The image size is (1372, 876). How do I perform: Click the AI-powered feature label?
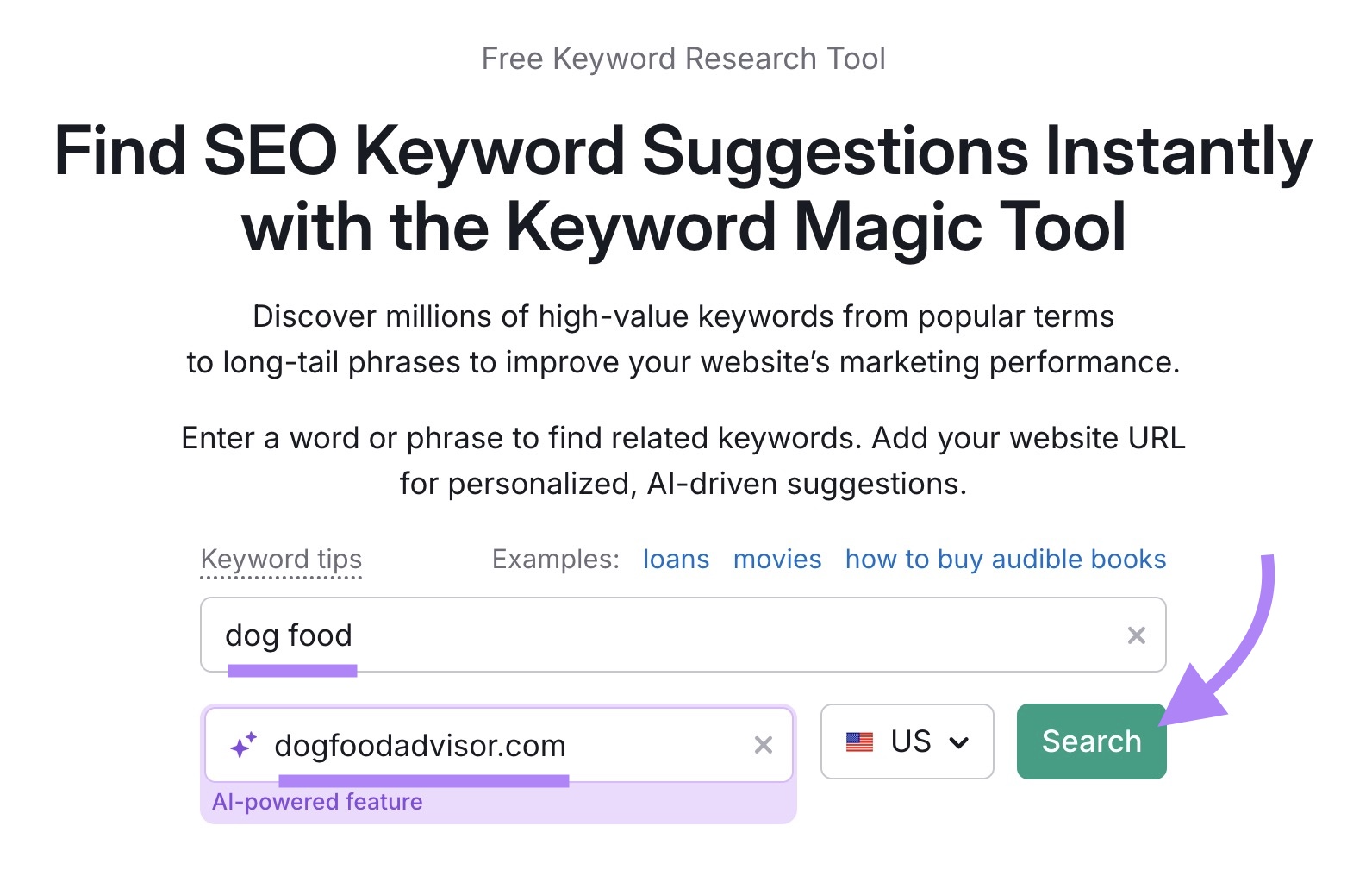coord(318,801)
